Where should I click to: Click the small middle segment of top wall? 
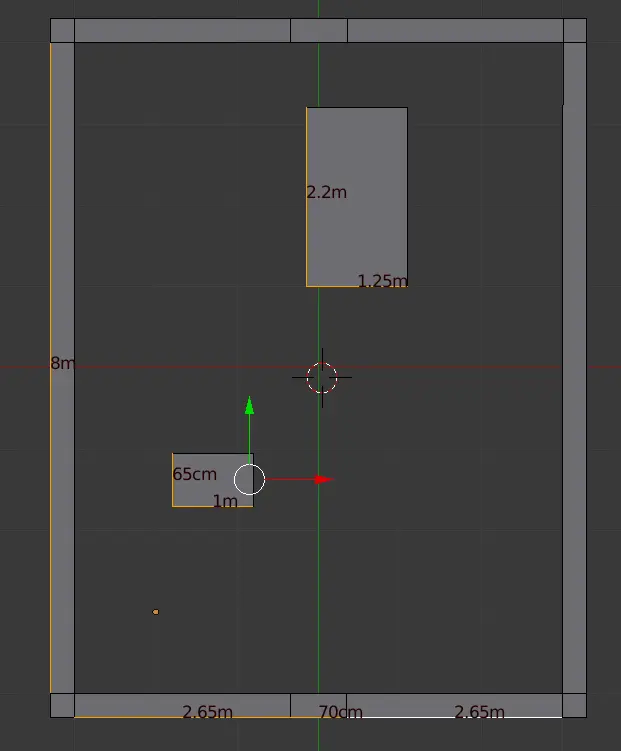click(x=319, y=30)
